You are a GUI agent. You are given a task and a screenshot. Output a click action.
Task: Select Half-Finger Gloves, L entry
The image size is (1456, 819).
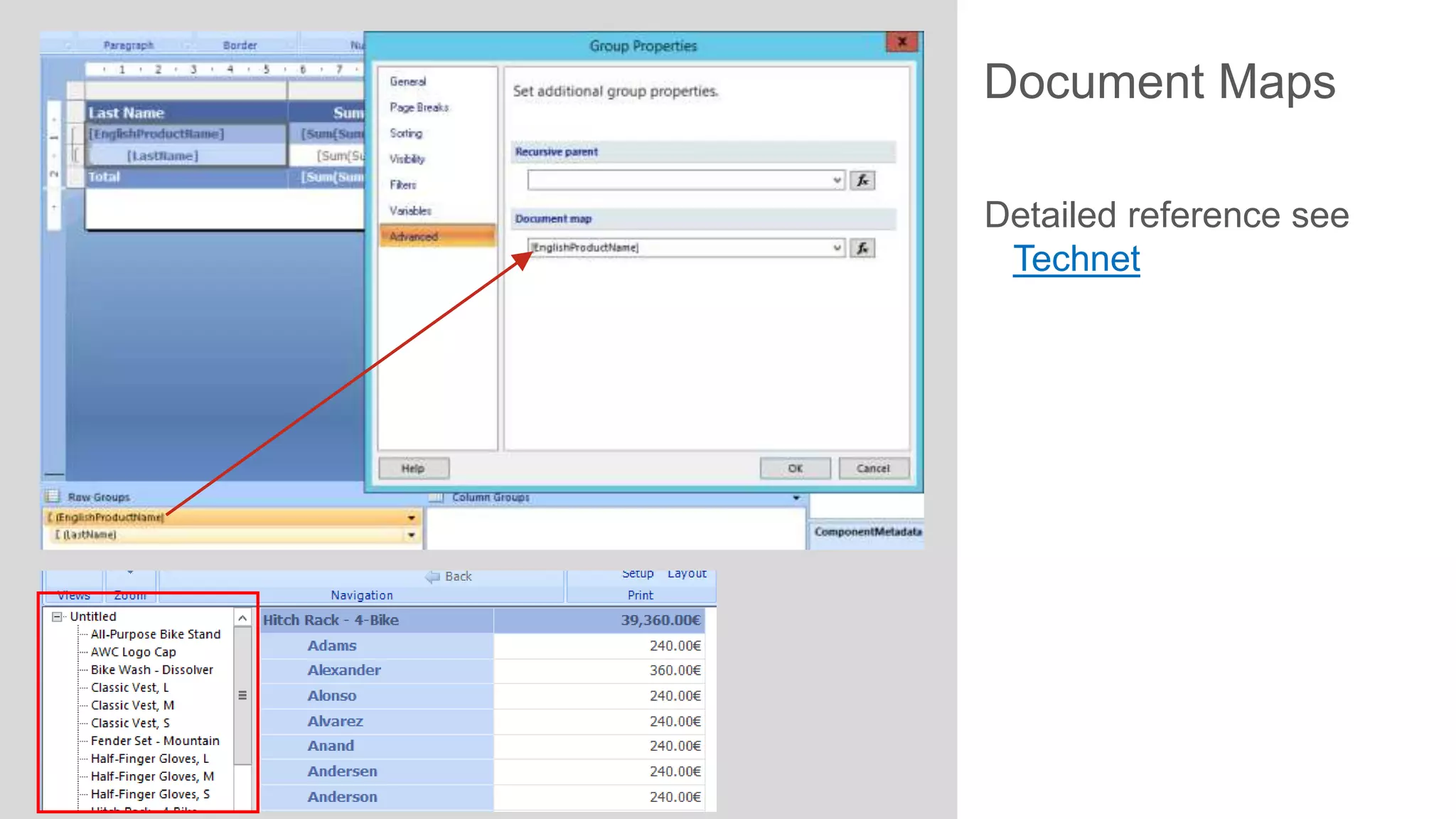pos(150,759)
